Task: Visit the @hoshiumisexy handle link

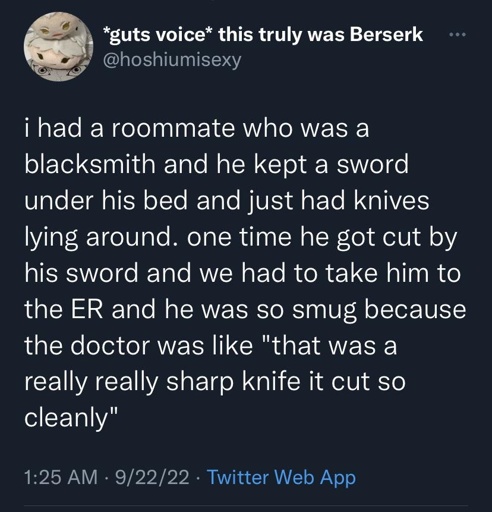Action: tap(172, 60)
